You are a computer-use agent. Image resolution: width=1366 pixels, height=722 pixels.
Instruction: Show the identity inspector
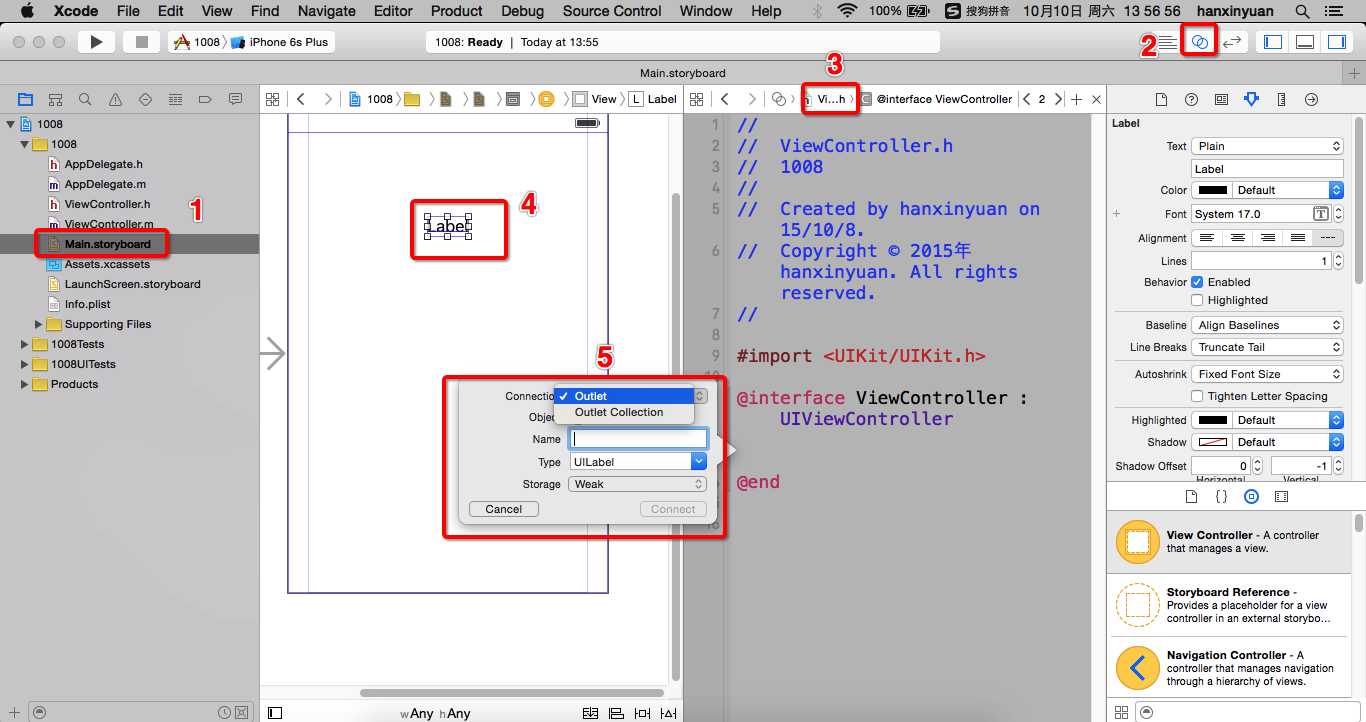pyautogui.click(x=1221, y=99)
